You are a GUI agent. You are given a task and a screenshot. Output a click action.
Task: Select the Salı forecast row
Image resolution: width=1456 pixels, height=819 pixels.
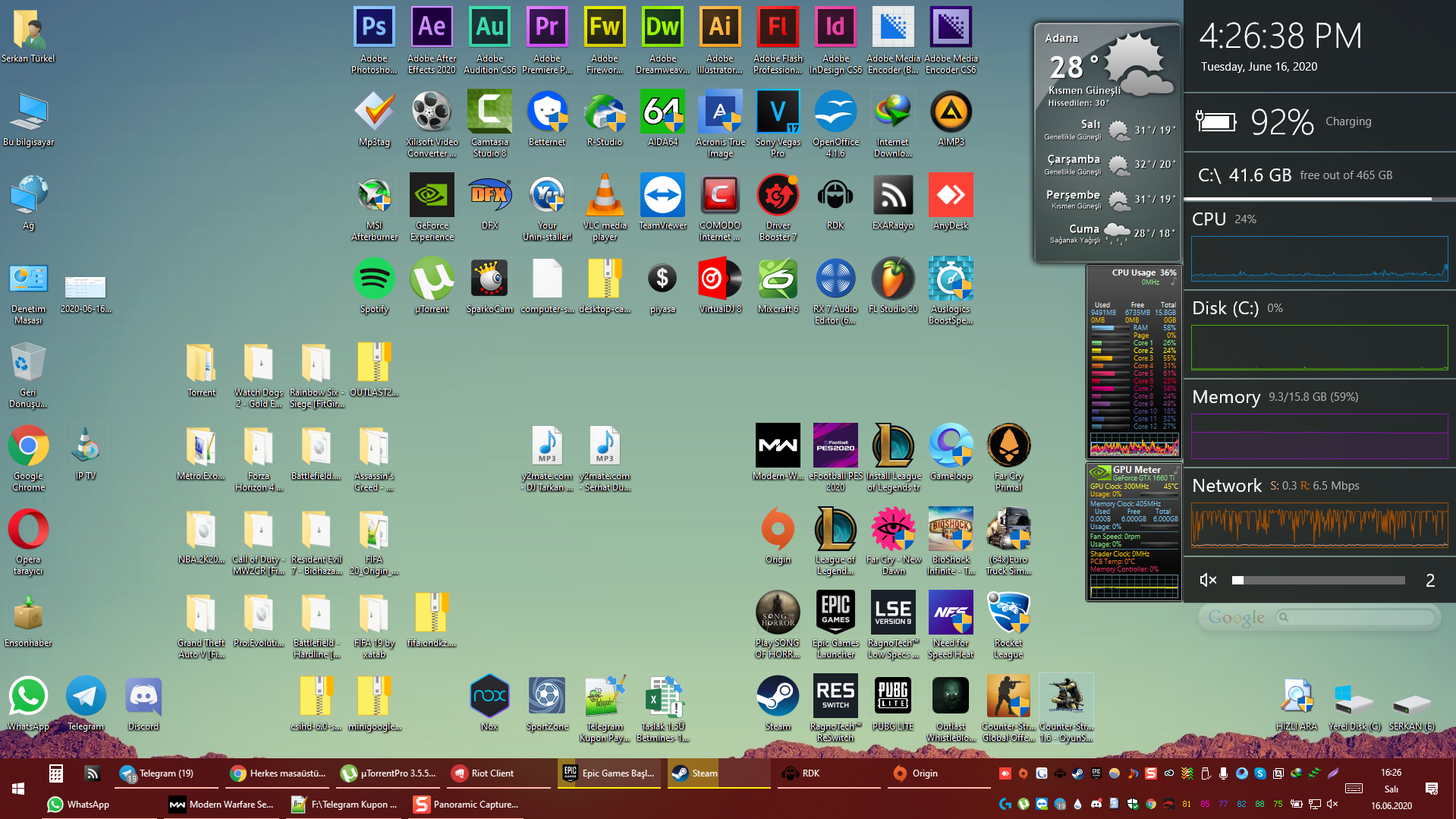1109,130
